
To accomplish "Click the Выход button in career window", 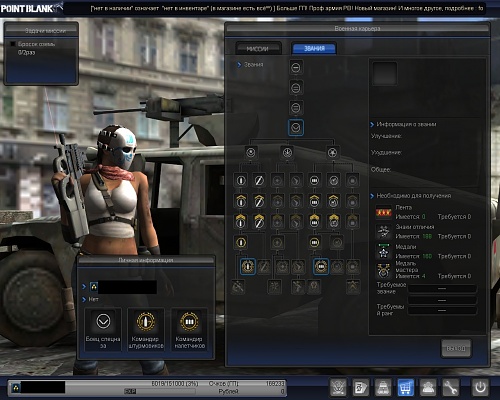I will click(456, 349).
